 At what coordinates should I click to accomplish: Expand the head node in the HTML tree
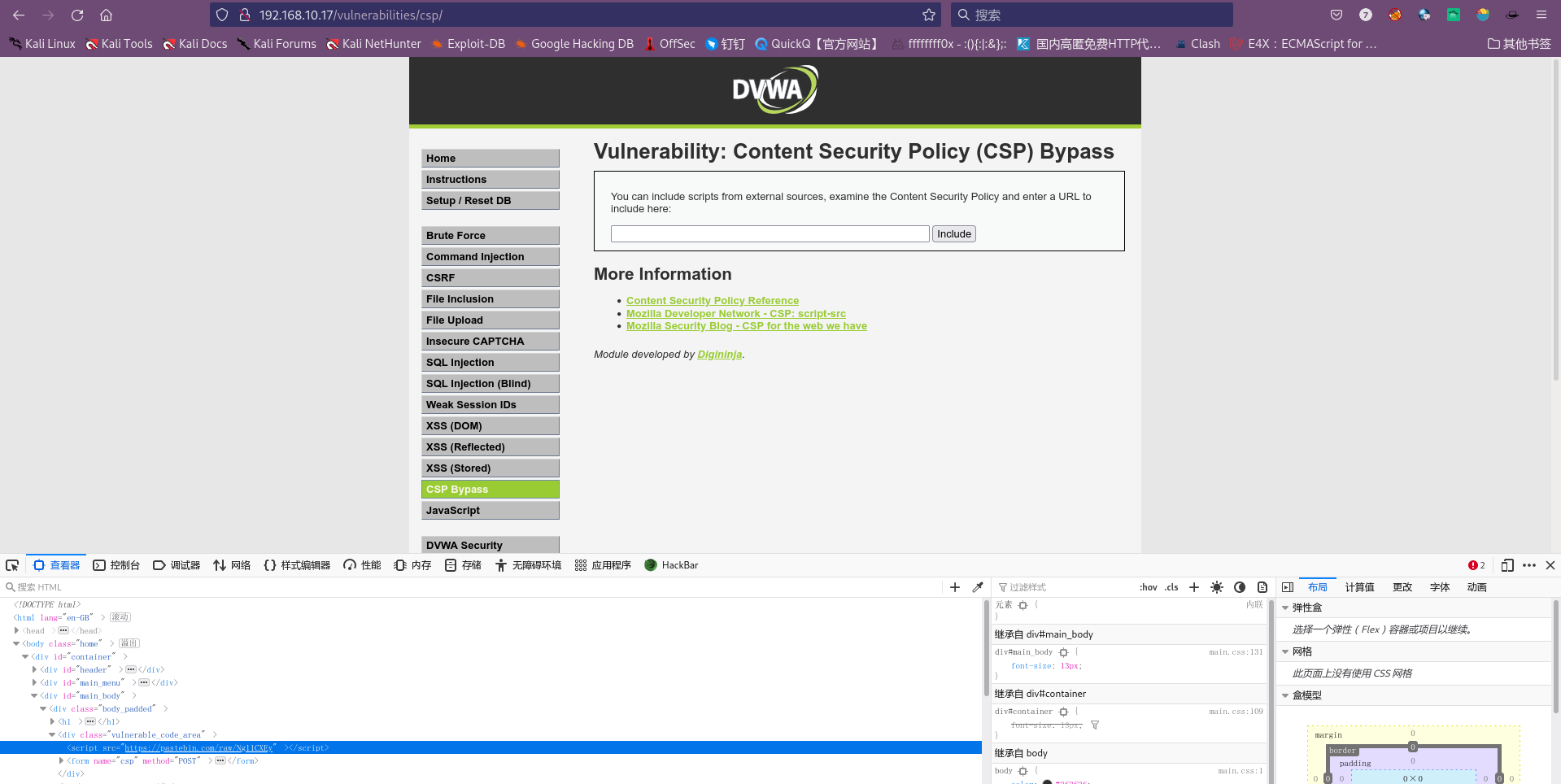pyautogui.click(x=17, y=630)
